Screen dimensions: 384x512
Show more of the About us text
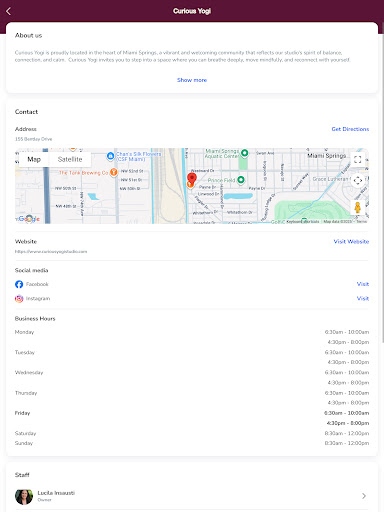[x=192, y=80]
